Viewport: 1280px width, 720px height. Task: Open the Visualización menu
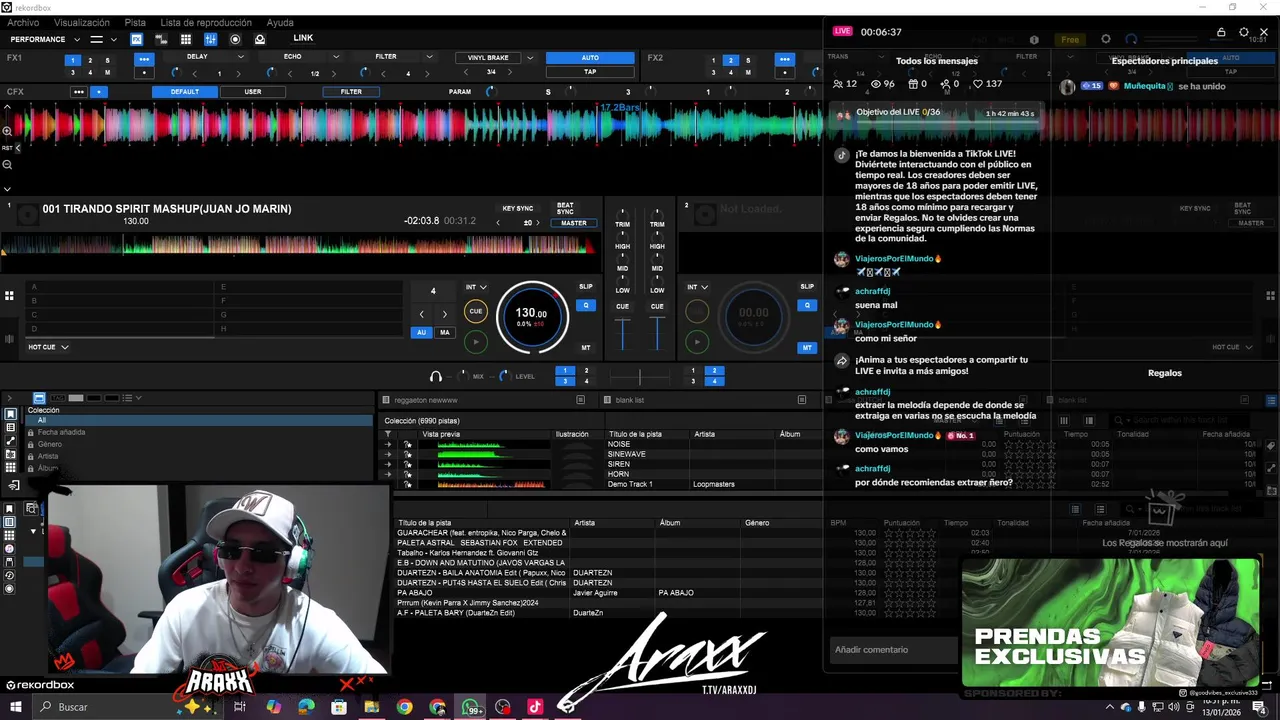pyautogui.click(x=82, y=22)
